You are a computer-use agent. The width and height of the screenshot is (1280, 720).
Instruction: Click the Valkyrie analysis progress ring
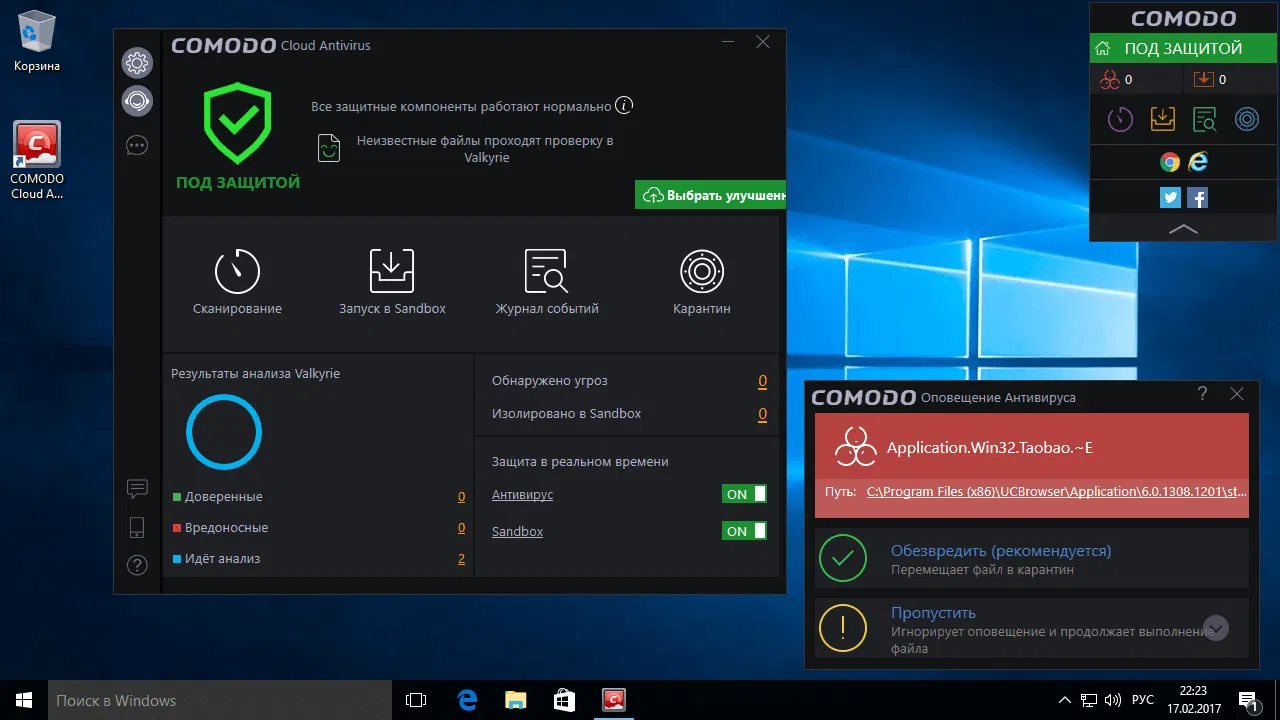click(224, 432)
